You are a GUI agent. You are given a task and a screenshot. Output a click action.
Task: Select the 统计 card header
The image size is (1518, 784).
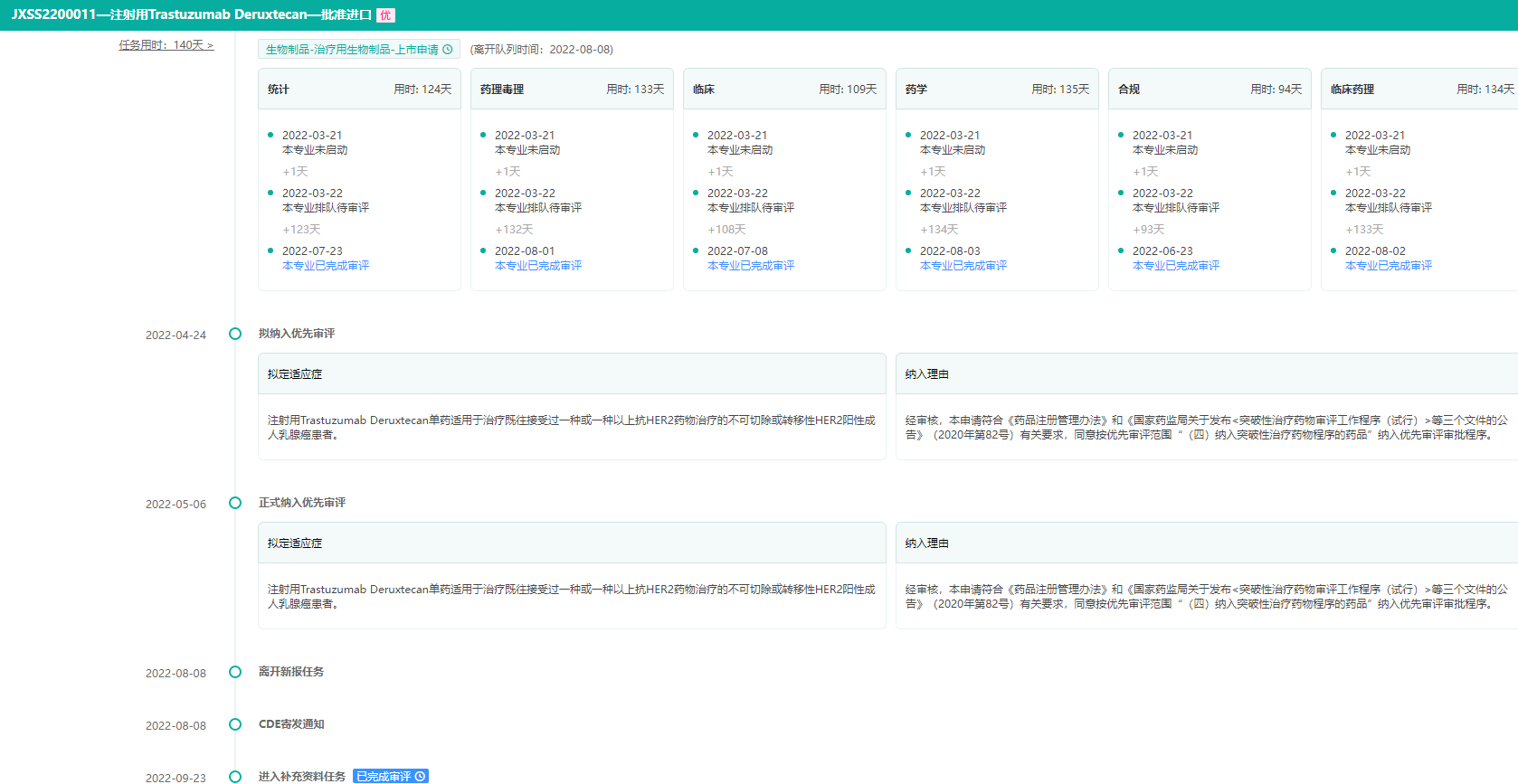(x=359, y=90)
